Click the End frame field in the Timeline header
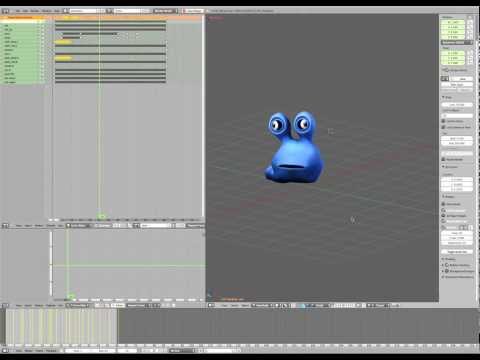480x360 pixels. [x=103, y=351]
